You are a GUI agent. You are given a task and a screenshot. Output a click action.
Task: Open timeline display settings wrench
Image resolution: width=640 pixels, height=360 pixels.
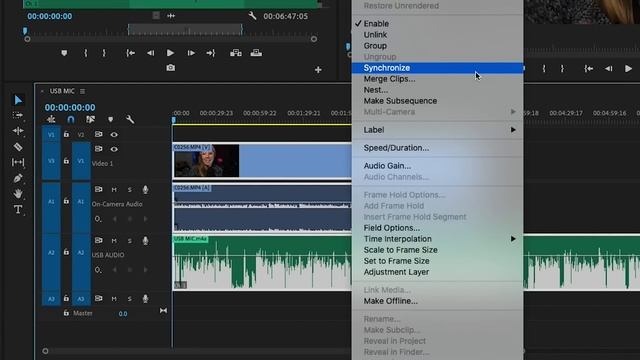pyautogui.click(x=130, y=119)
